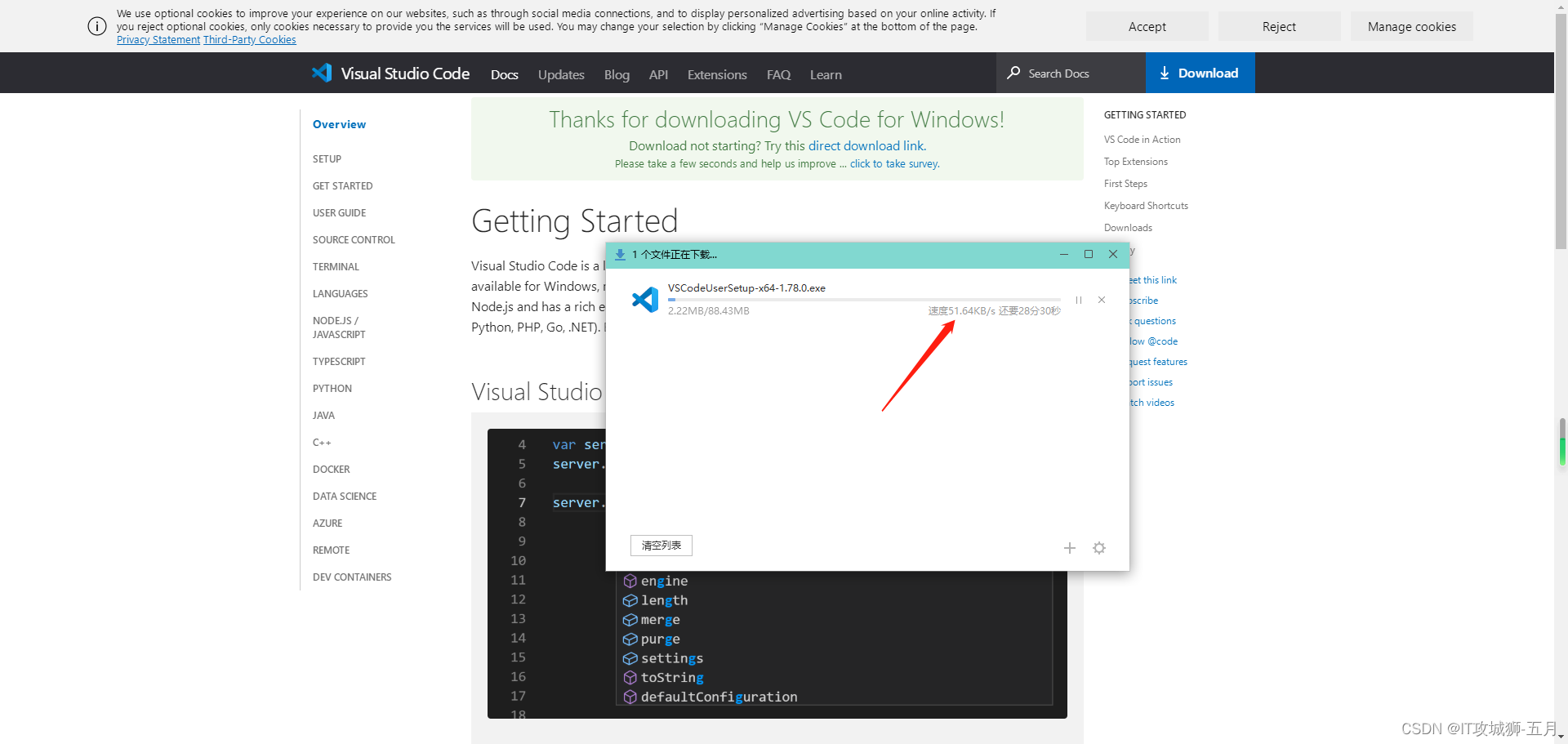Click the scrollbar down arrow
The height and width of the screenshot is (744, 1568).
click(1561, 737)
